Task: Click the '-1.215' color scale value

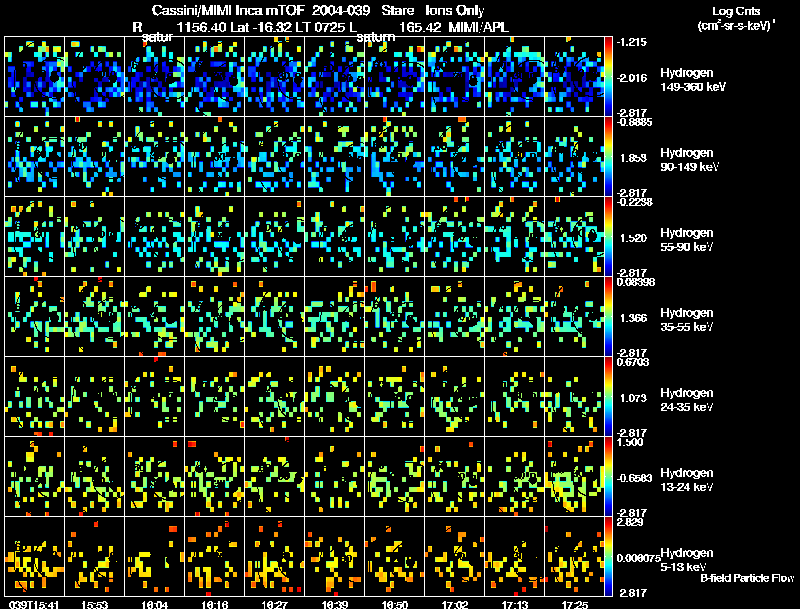Action: pos(632,42)
